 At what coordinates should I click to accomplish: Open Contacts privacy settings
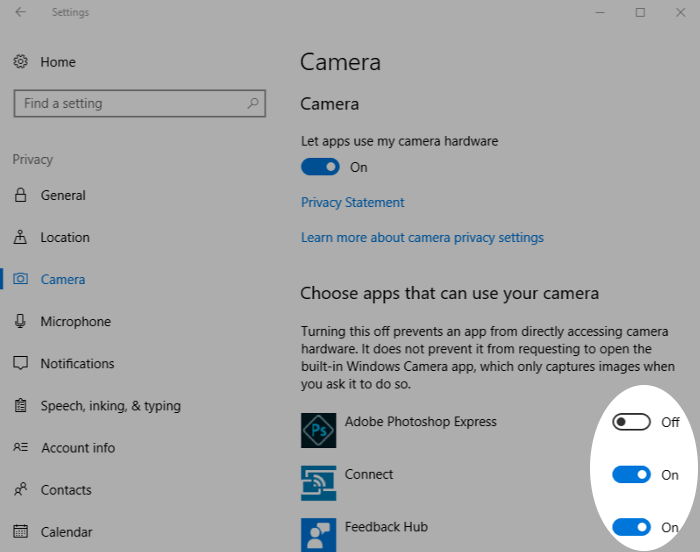[x=66, y=490]
